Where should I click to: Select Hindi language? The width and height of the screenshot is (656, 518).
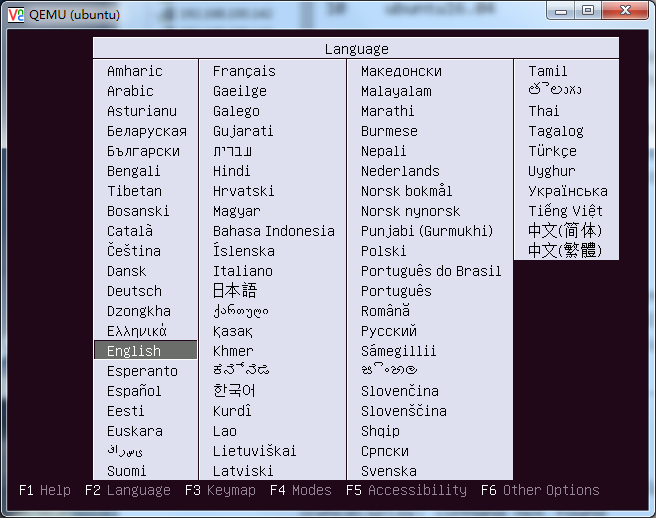coord(231,171)
